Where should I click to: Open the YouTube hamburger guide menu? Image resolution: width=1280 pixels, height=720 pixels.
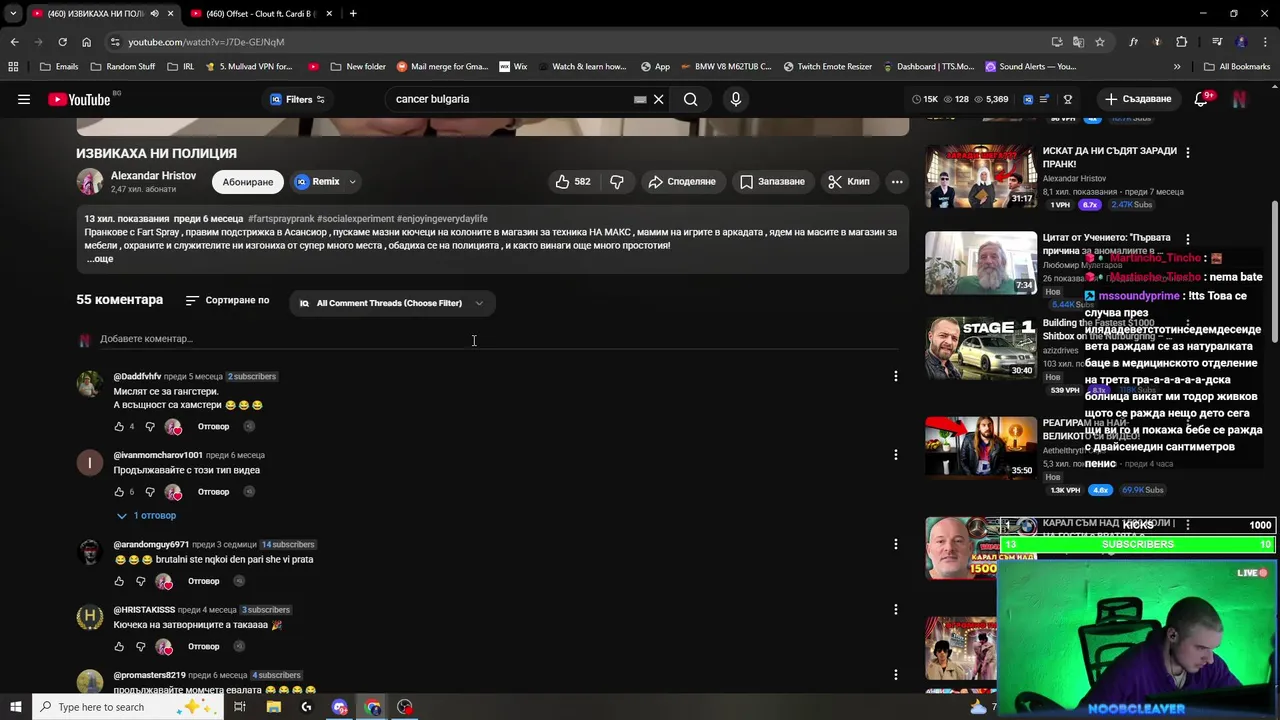24,99
